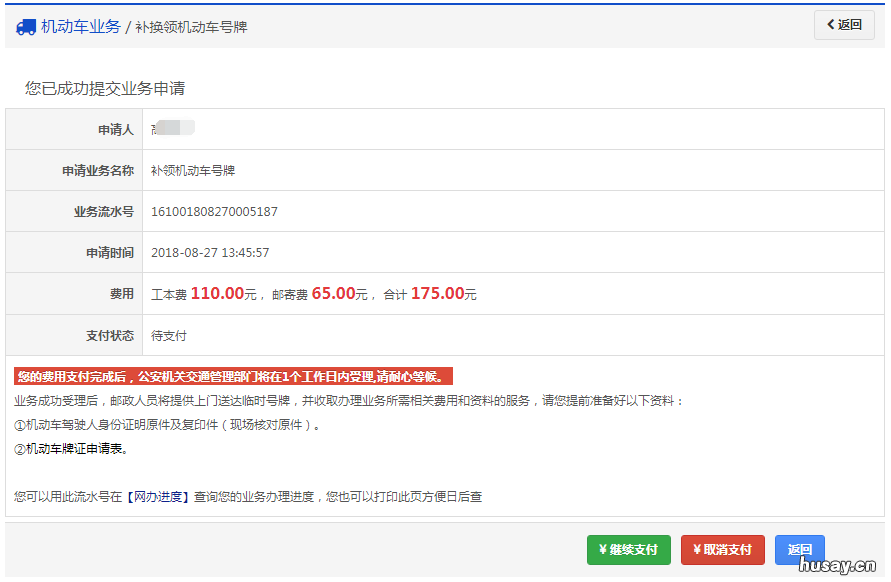Click the top-right 返回 return button
The width and height of the screenshot is (891, 582).
(844, 24)
